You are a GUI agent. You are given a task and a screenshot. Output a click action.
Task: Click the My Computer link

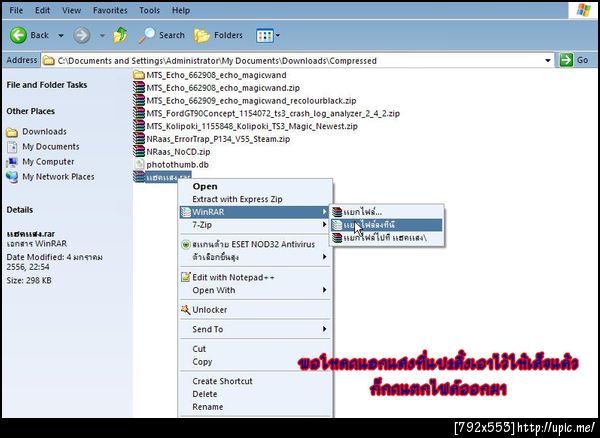[x=48, y=161]
